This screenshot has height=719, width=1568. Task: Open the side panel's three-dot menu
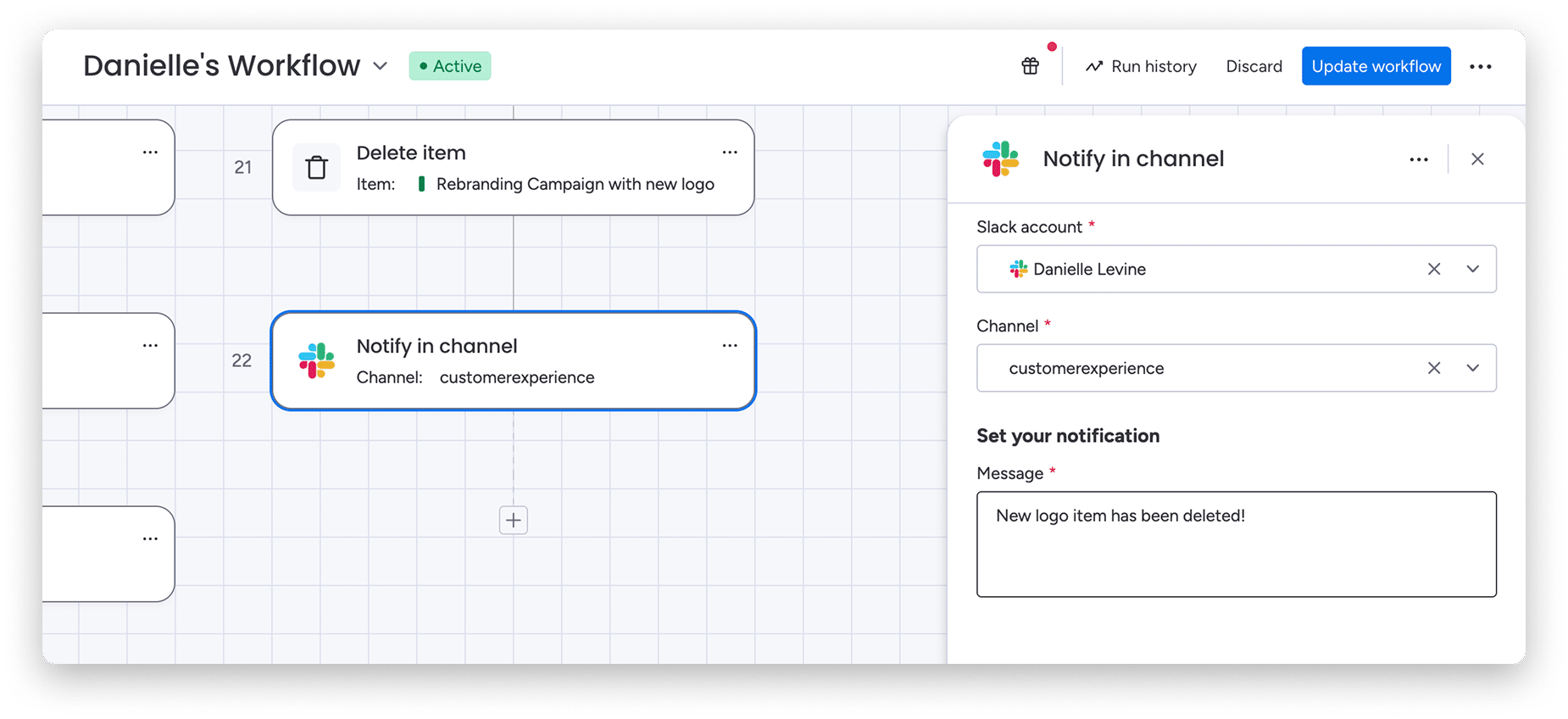[x=1418, y=159]
